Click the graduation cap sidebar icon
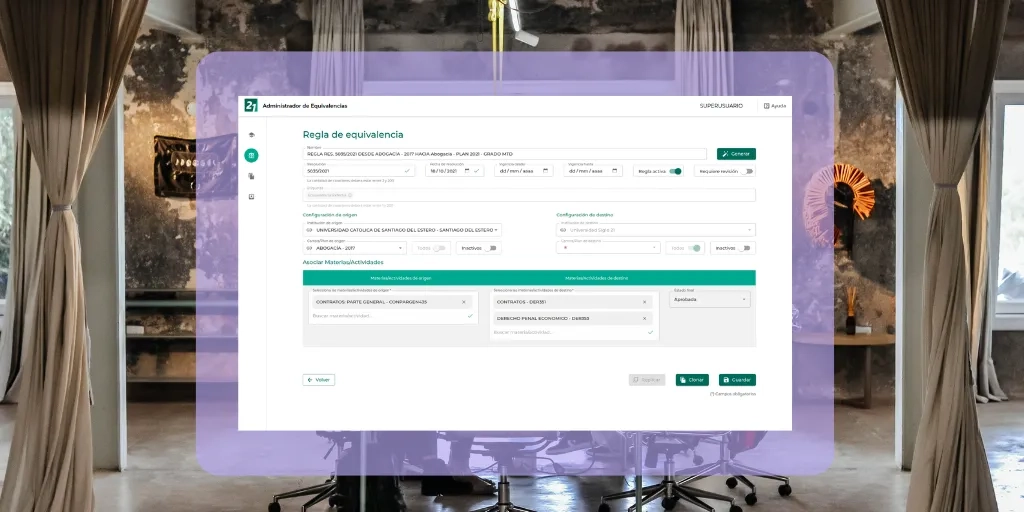Screen dimensions: 1024x512 (x=252, y=135)
